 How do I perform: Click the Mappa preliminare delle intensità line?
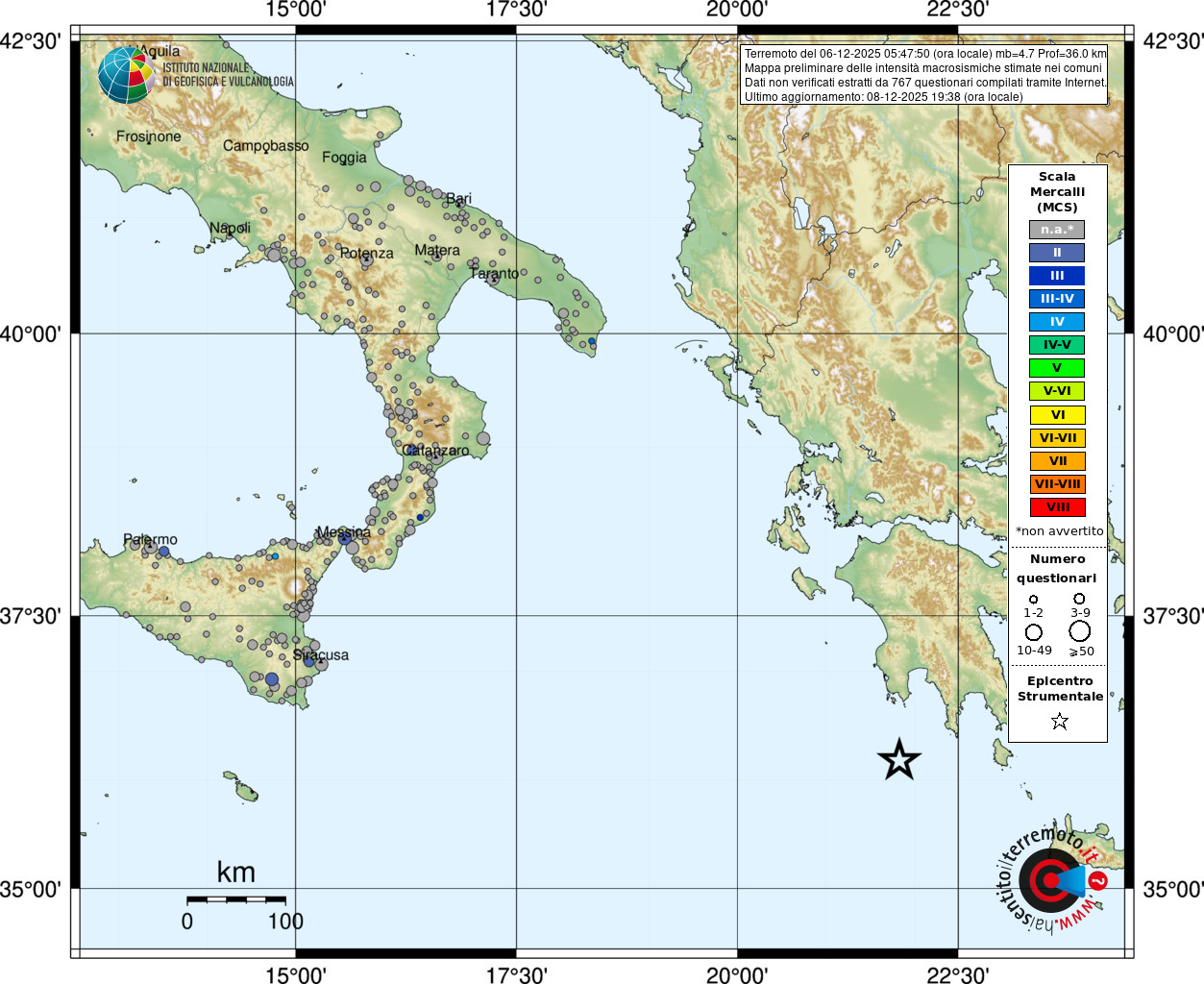pos(923,68)
